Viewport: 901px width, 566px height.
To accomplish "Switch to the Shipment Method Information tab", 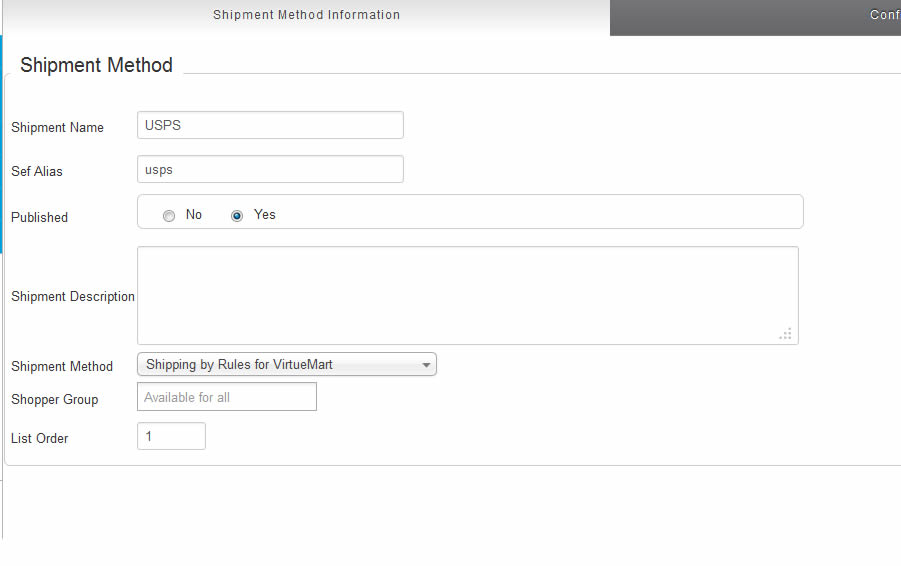I will (x=306, y=15).
